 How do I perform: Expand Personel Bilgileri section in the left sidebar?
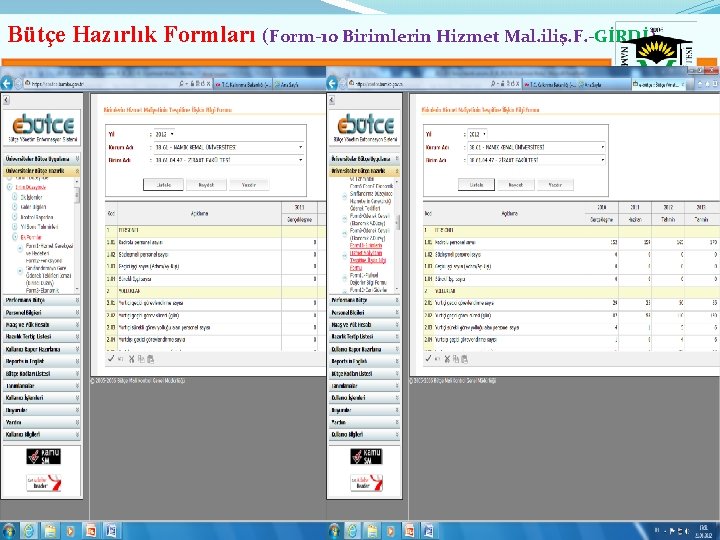coord(42,312)
